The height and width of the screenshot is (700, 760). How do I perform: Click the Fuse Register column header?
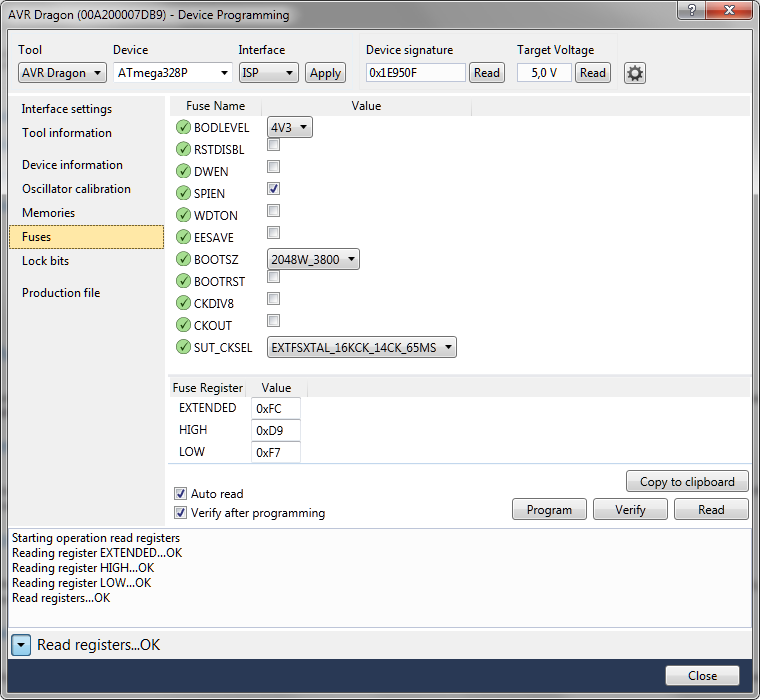(x=207, y=388)
